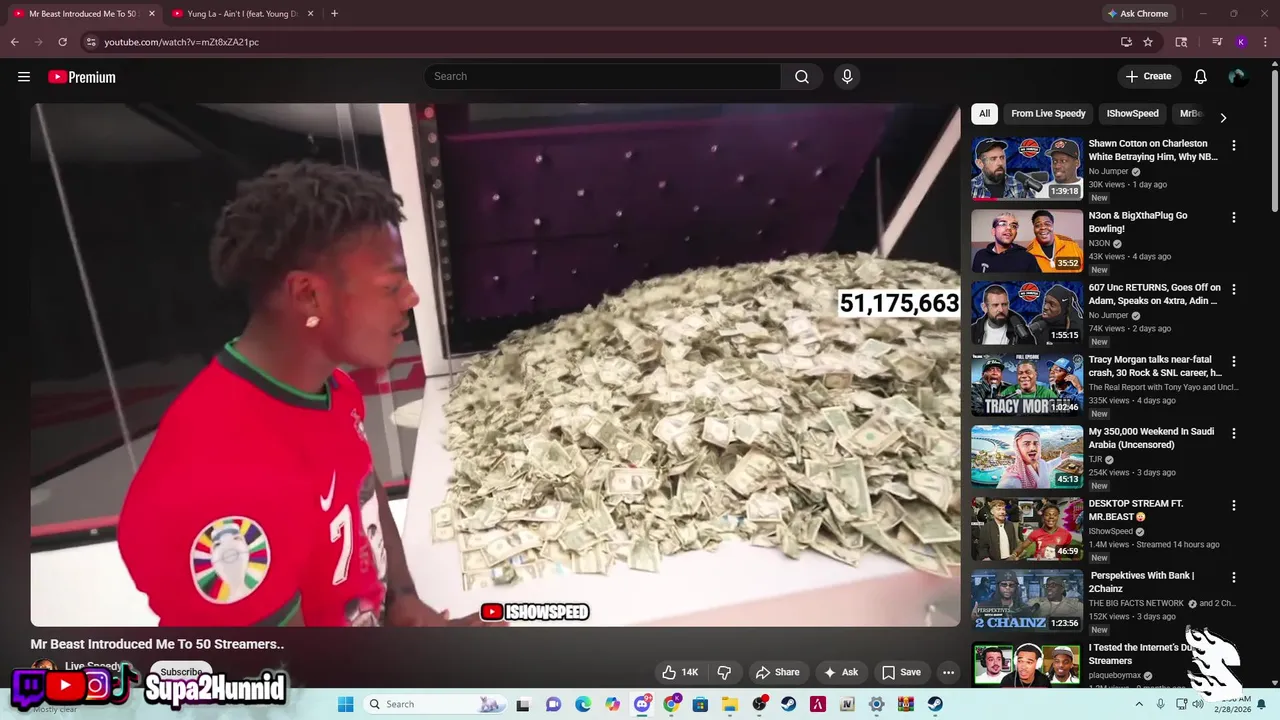Open options for Saudi Arabia weekend video
Image resolution: width=1280 pixels, height=720 pixels.
click(1233, 433)
